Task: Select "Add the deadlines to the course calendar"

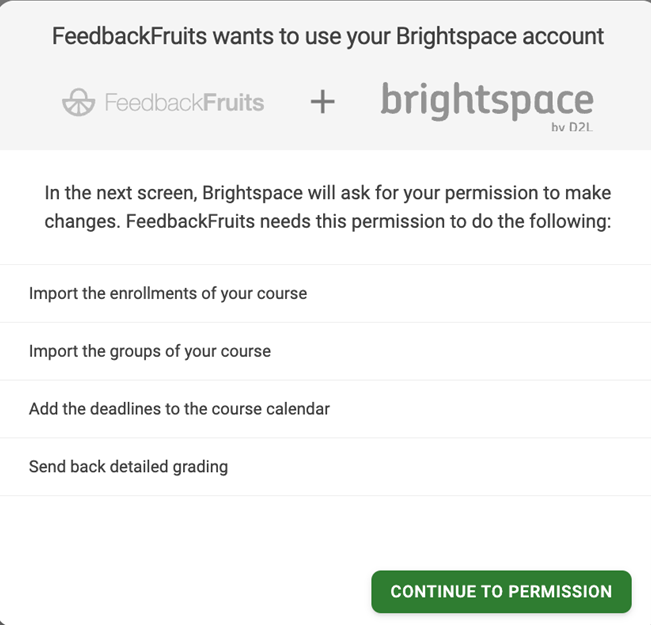Action: pyautogui.click(x=179, y=409)
